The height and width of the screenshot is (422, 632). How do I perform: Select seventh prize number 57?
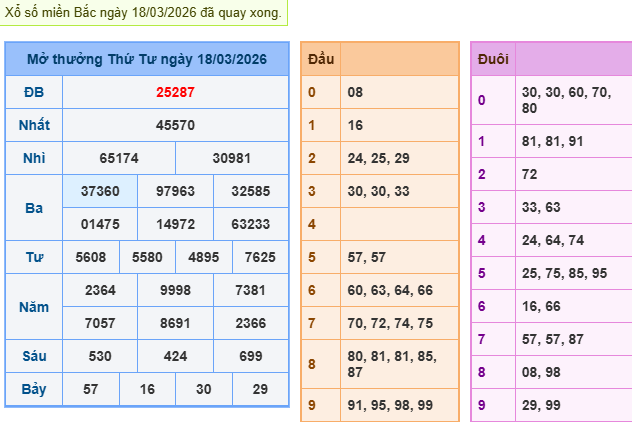pyautogui.click(x=91, y=388)
